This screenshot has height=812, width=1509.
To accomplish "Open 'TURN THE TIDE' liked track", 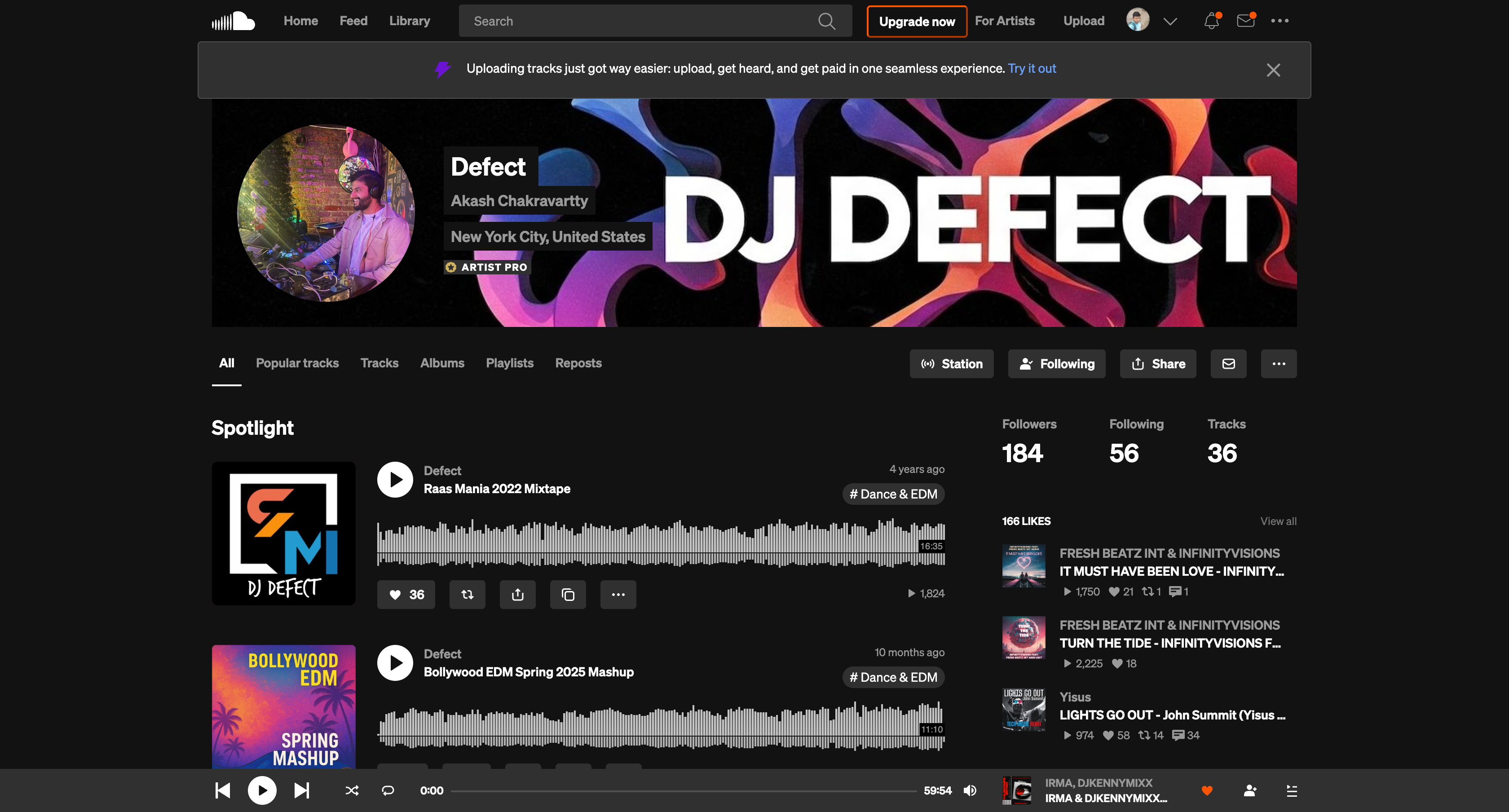I will 1170,643.
